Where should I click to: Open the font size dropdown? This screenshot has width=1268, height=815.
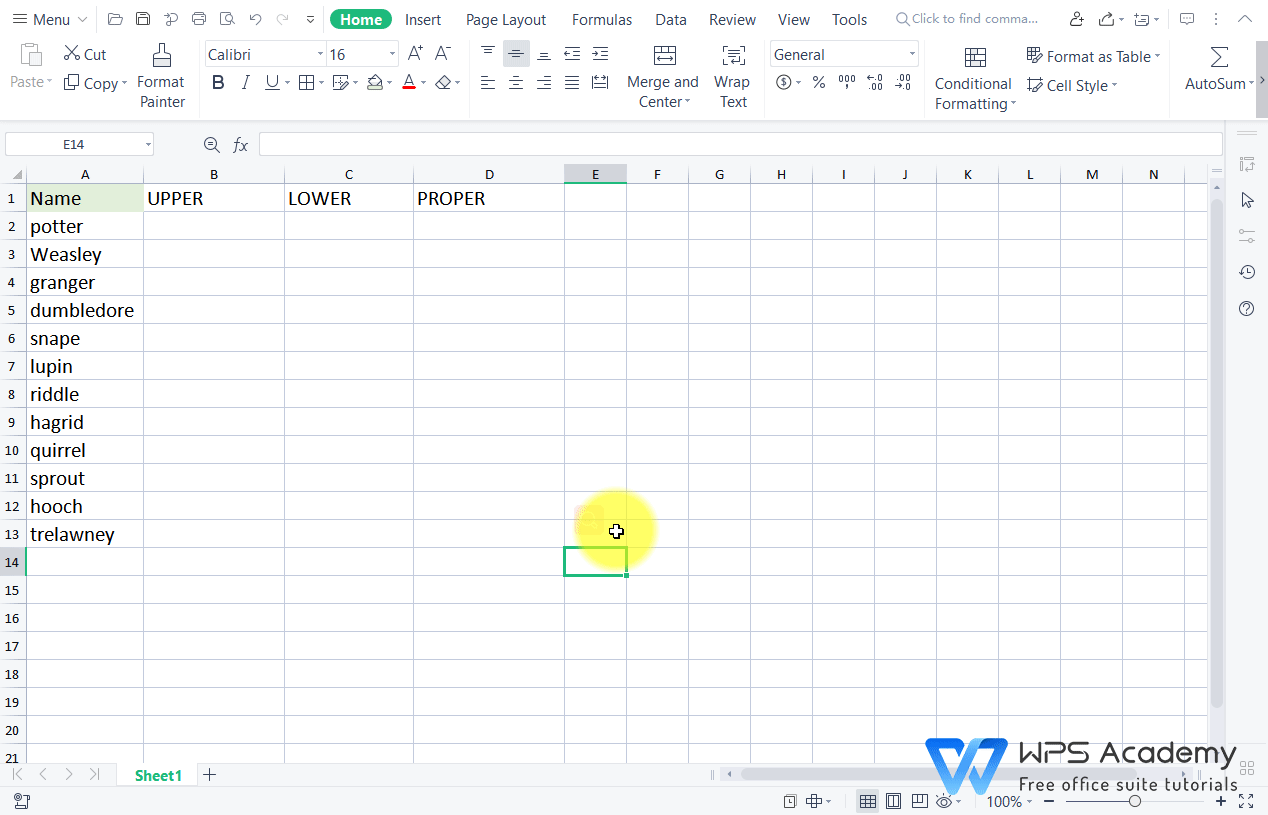390,53
